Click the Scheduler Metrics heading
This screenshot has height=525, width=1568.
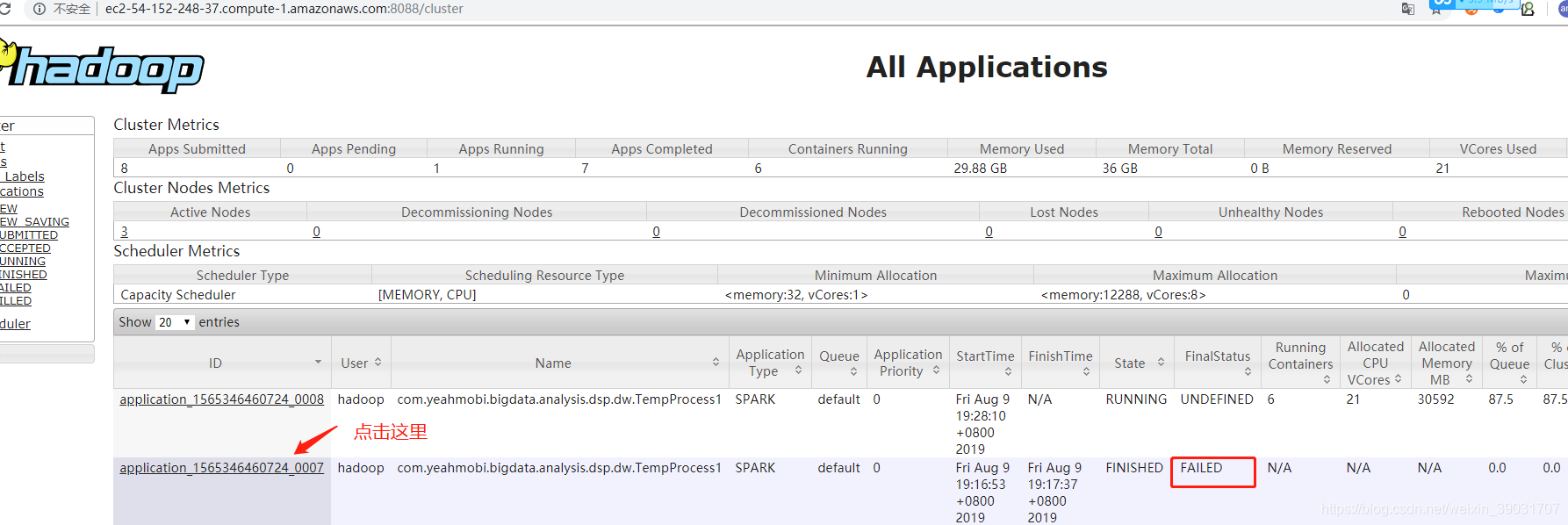click(x=176, y=251)
